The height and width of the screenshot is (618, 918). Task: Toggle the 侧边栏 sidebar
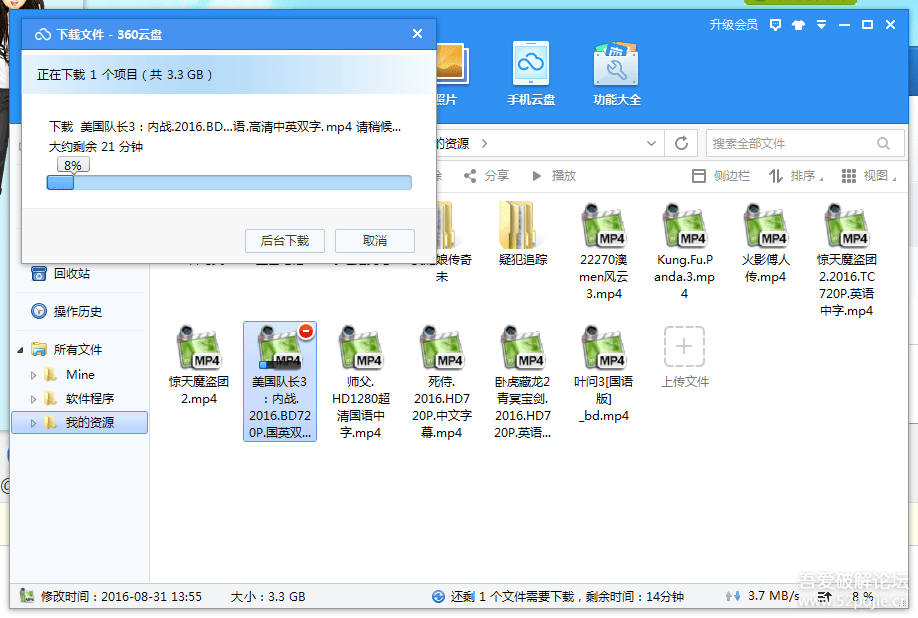[721, 176]
